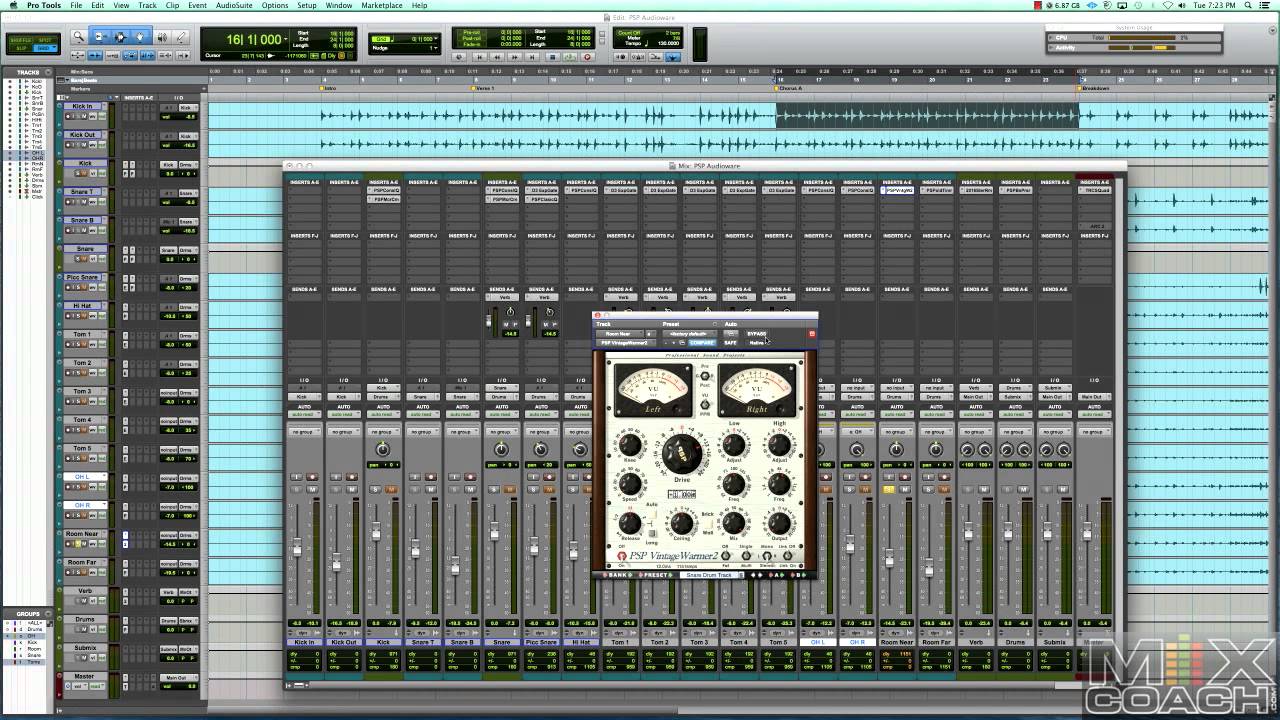Click the Fast Forward transport button
Image resolution: width=1280 pixels, height=720 pixels.
tap(514, 57)
